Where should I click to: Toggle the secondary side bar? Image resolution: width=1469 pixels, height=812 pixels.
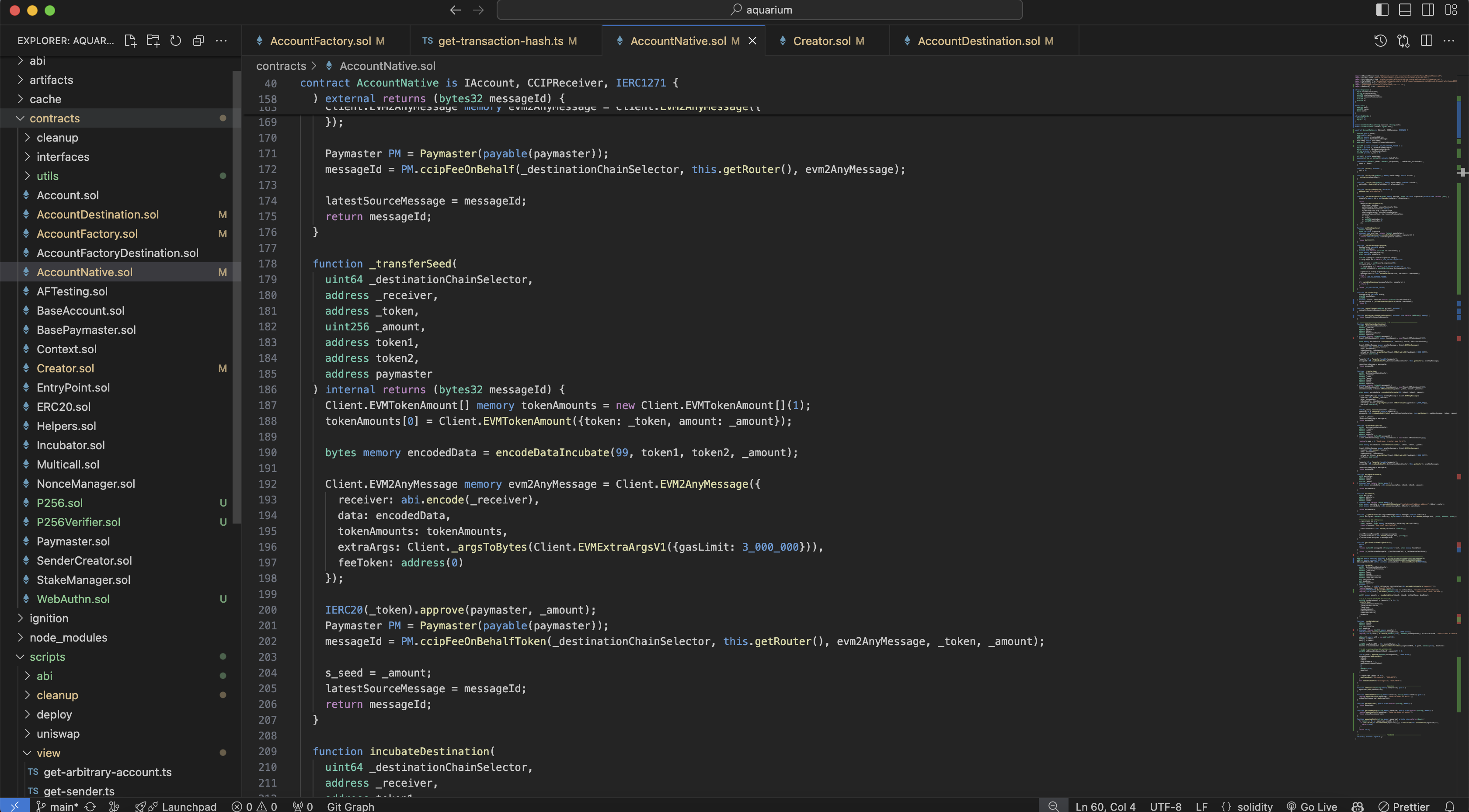(x=1427, y=10)
